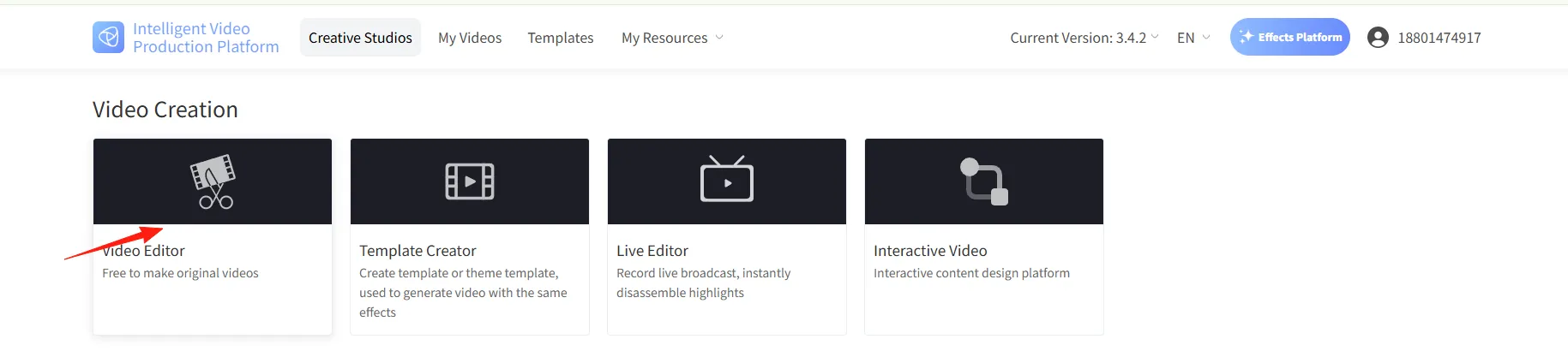Click the sparkle icon on Effects Platform button
The image size is (1568, 357).
click(x=1247, y=37)
